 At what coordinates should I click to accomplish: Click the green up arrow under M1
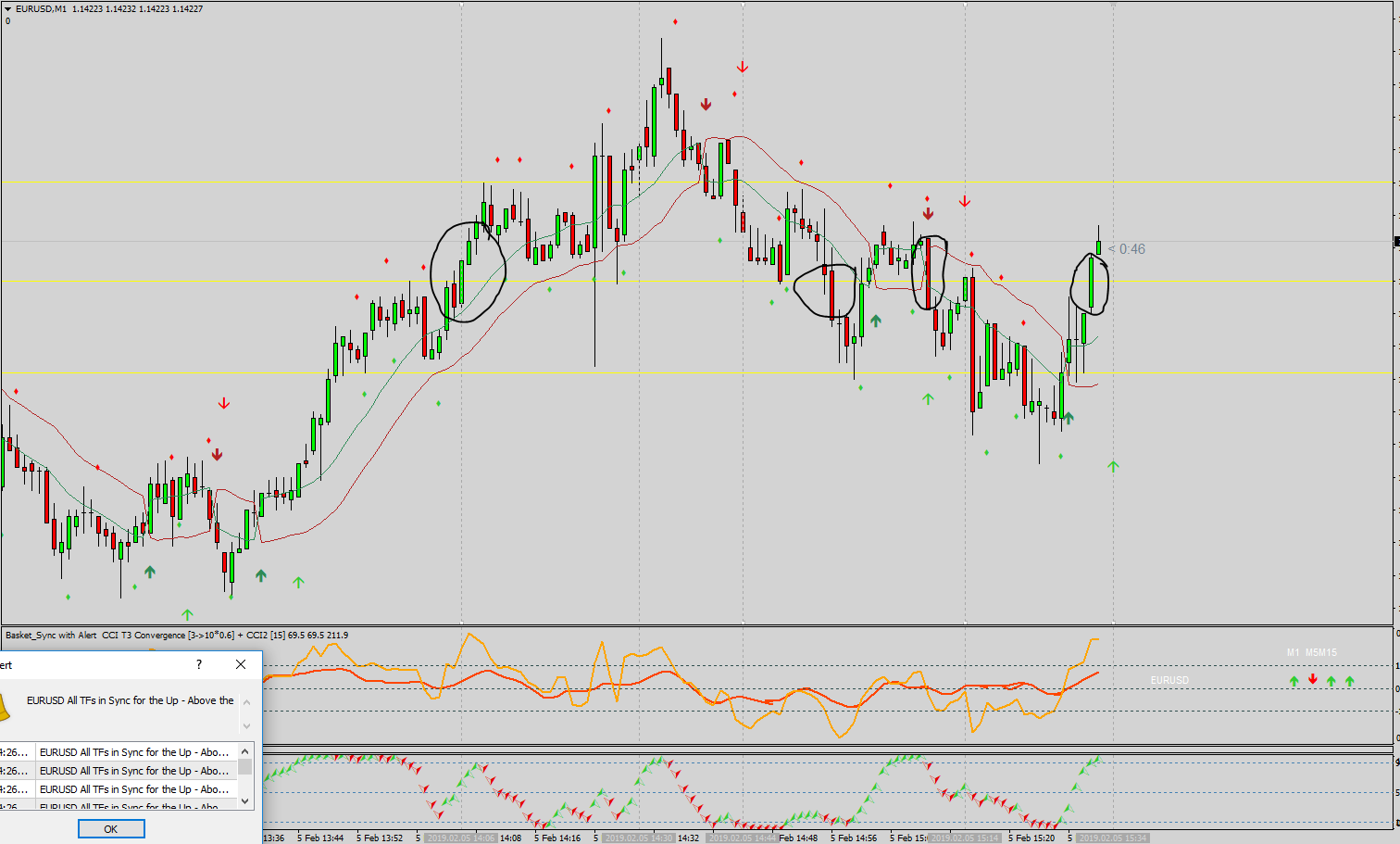click(x=1294, y=681)
